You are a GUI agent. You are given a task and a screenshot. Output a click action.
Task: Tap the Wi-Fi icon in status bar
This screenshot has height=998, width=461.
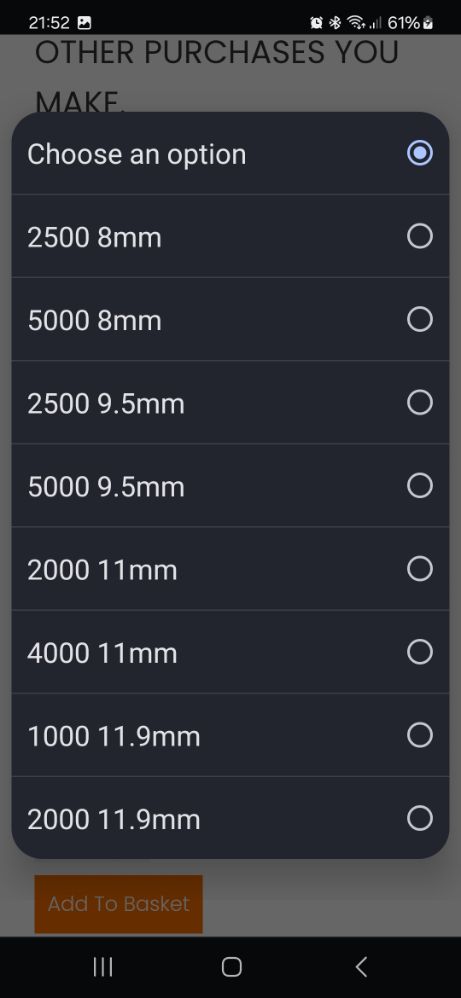pos(356,23)
